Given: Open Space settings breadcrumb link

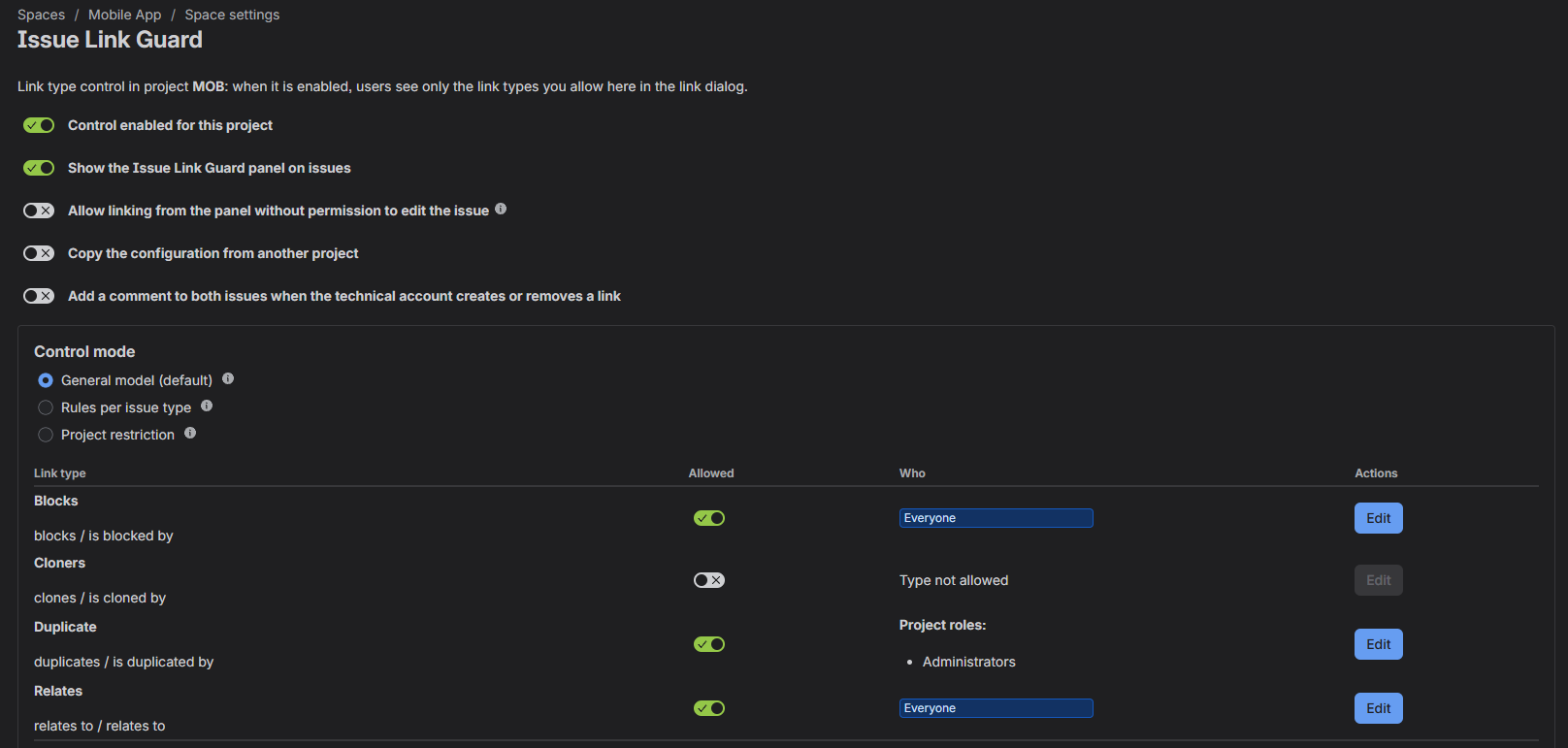Looking at the screenshot, I should pyautogui.click(x=232, y=15).
